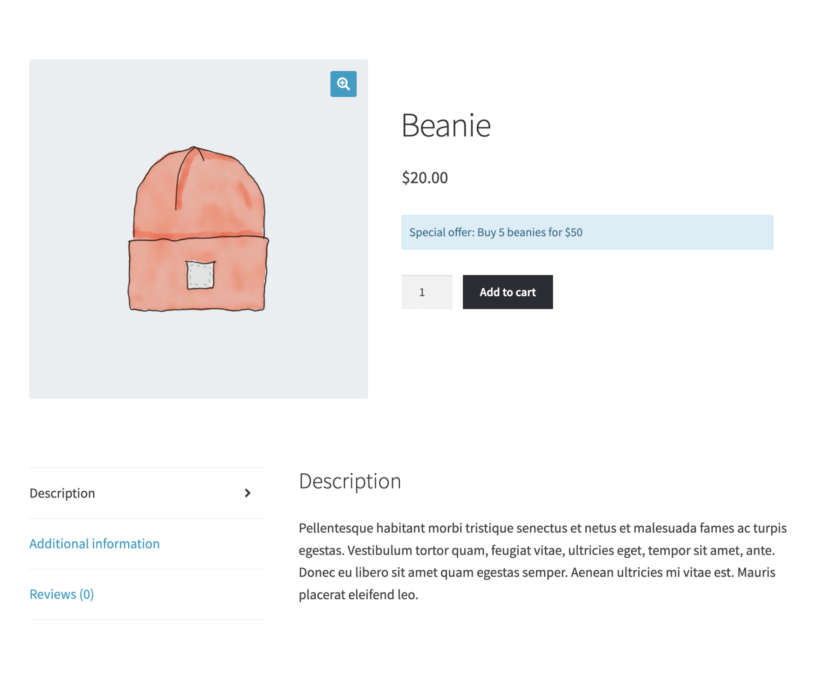820x681 pixels.
Task: Switch to the Additional information tab
Action: pyautogui.click(x=94, y=543)
